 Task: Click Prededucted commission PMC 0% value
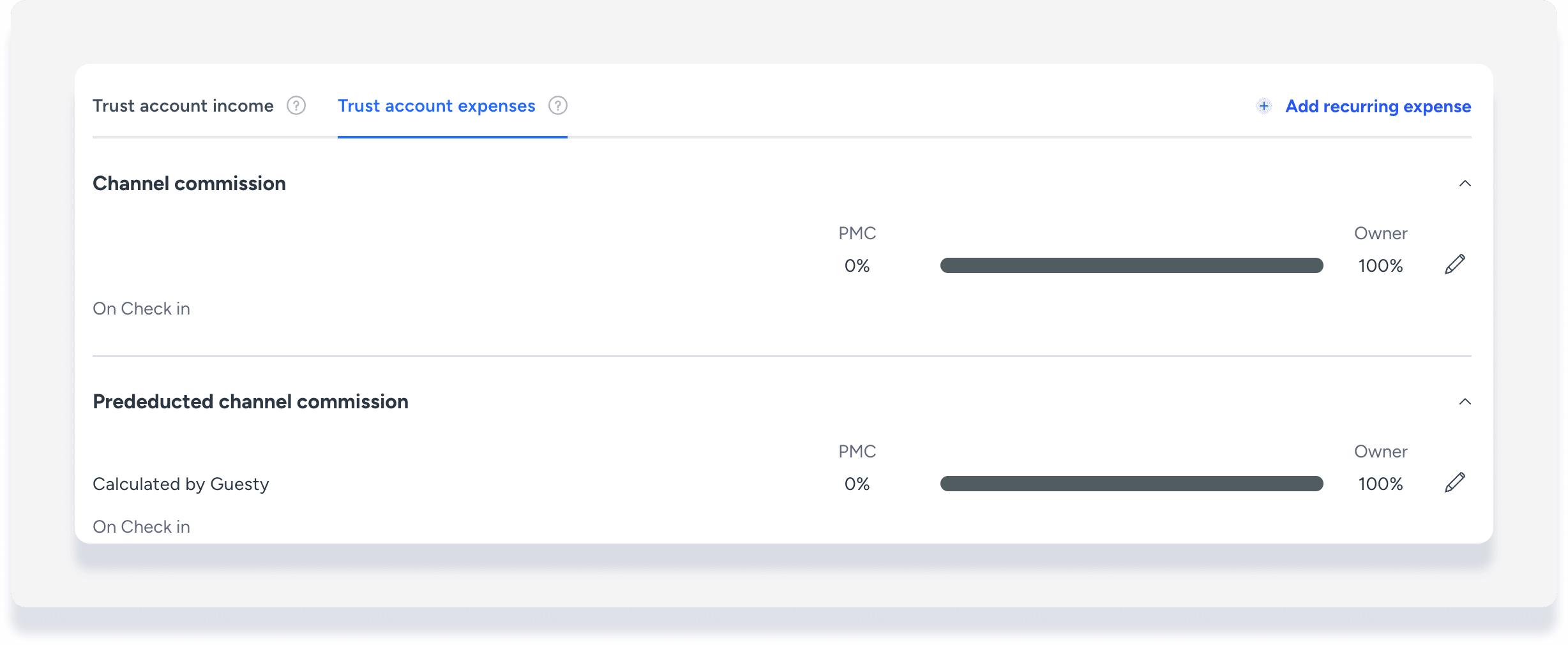click(x=857, y=484)
